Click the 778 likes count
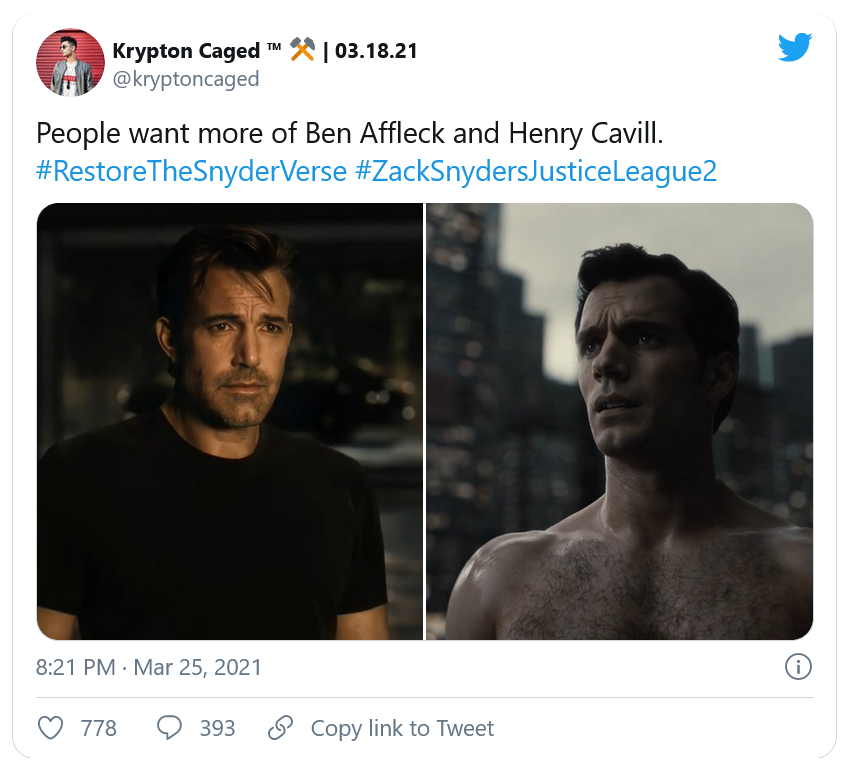 (x=99, y=728)
